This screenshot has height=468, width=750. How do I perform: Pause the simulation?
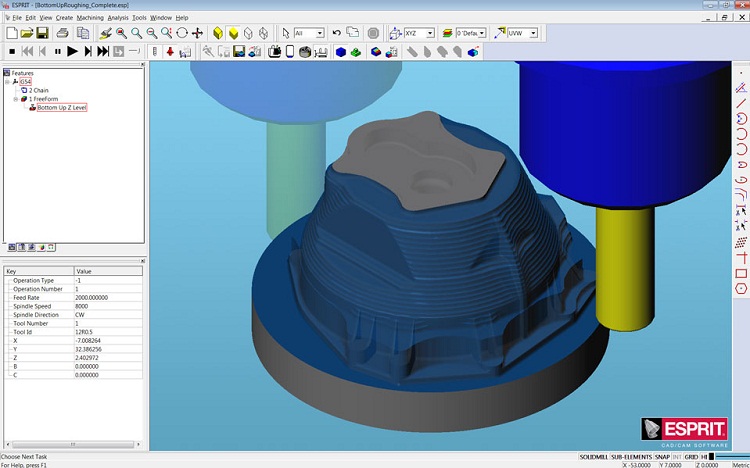click(58, 51)
